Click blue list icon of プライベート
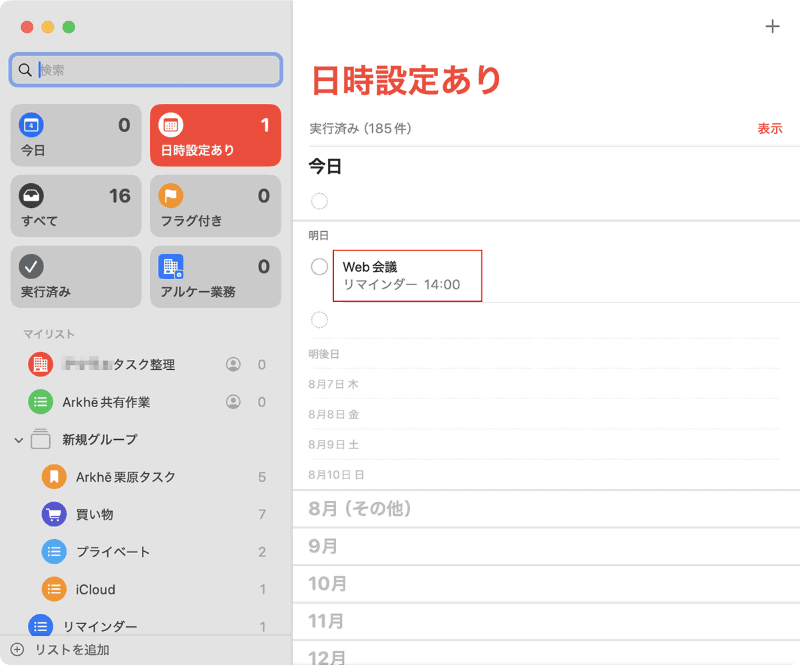 click(x=54, y=552)
